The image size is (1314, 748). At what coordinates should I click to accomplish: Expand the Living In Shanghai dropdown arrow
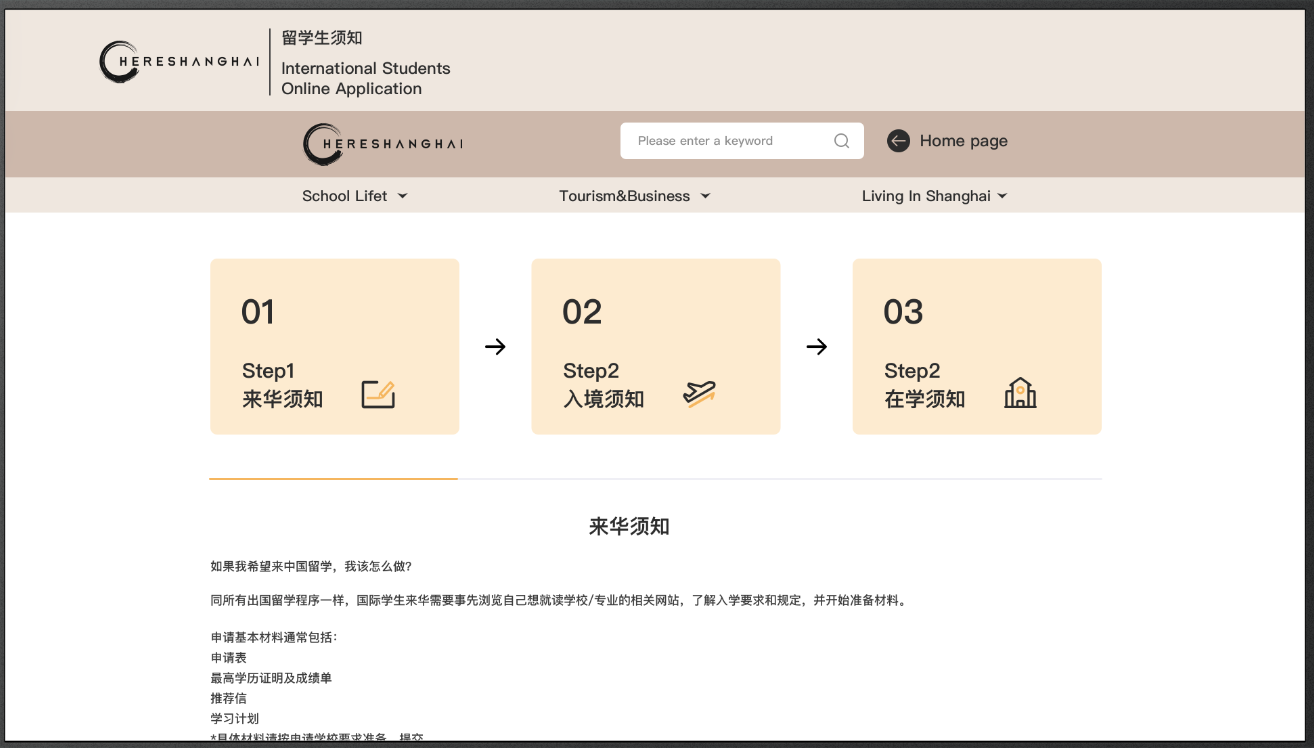pyautogui.click(x=1002, y=196)
